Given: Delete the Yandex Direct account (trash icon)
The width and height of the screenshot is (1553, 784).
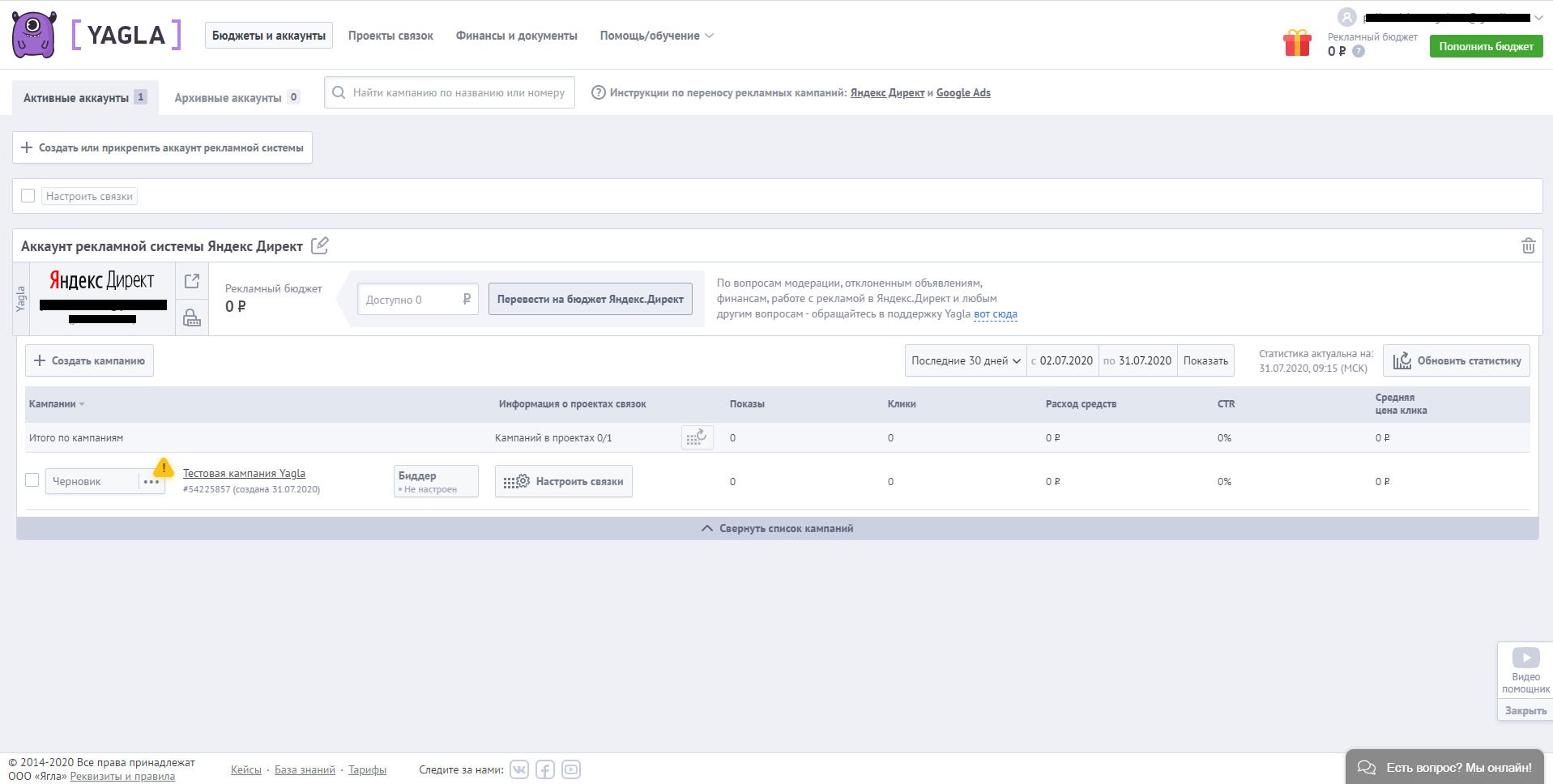Looking at the screenshot, I should [x=1528, y=245].
